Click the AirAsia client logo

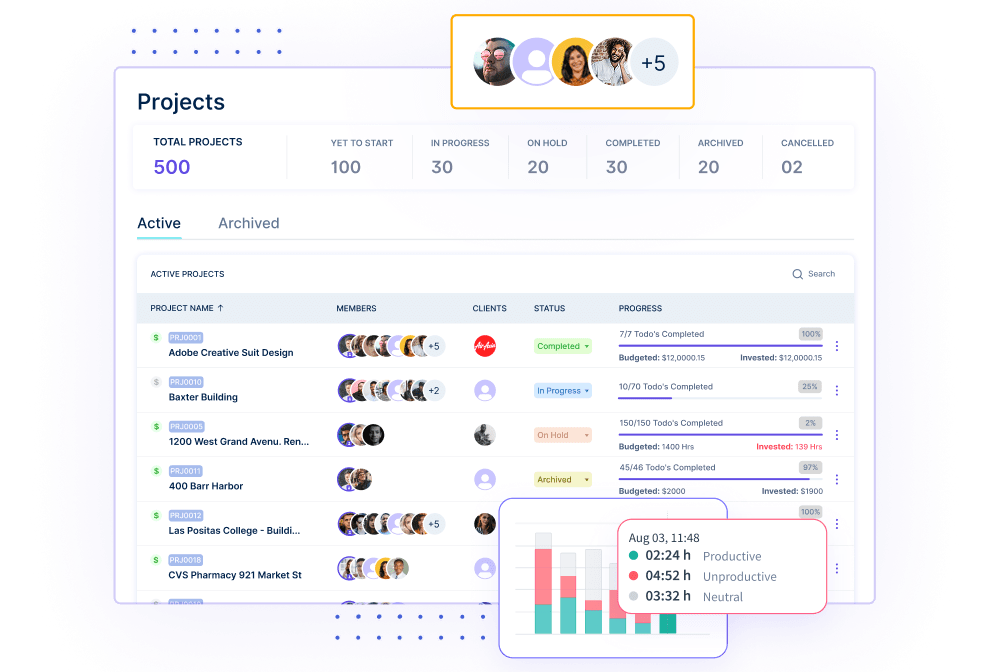[485, 346]
